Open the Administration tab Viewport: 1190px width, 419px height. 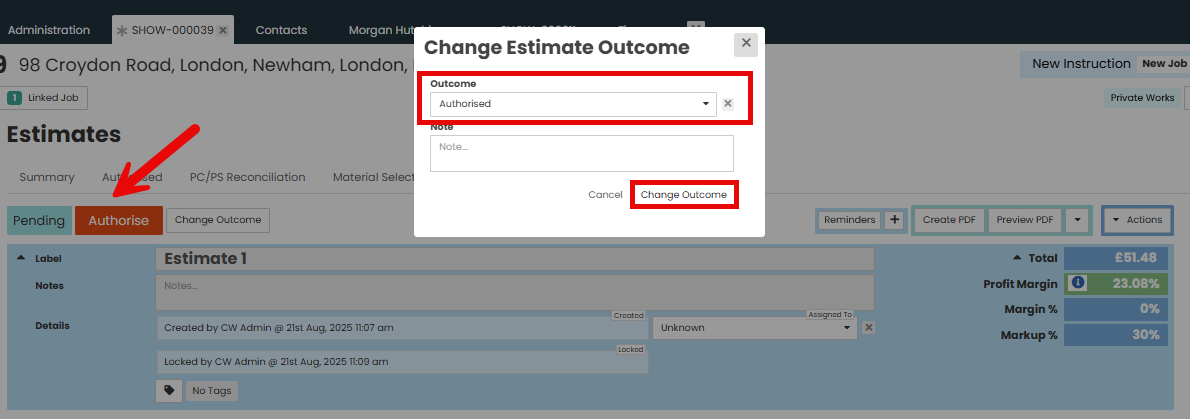click(x=49, y=30)
